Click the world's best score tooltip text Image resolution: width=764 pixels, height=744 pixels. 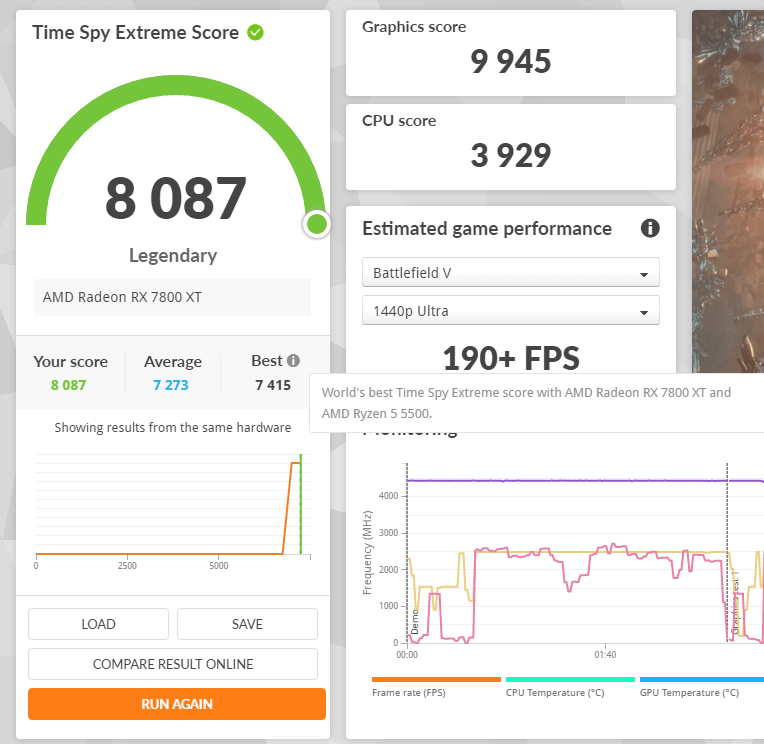pos(526,403)
